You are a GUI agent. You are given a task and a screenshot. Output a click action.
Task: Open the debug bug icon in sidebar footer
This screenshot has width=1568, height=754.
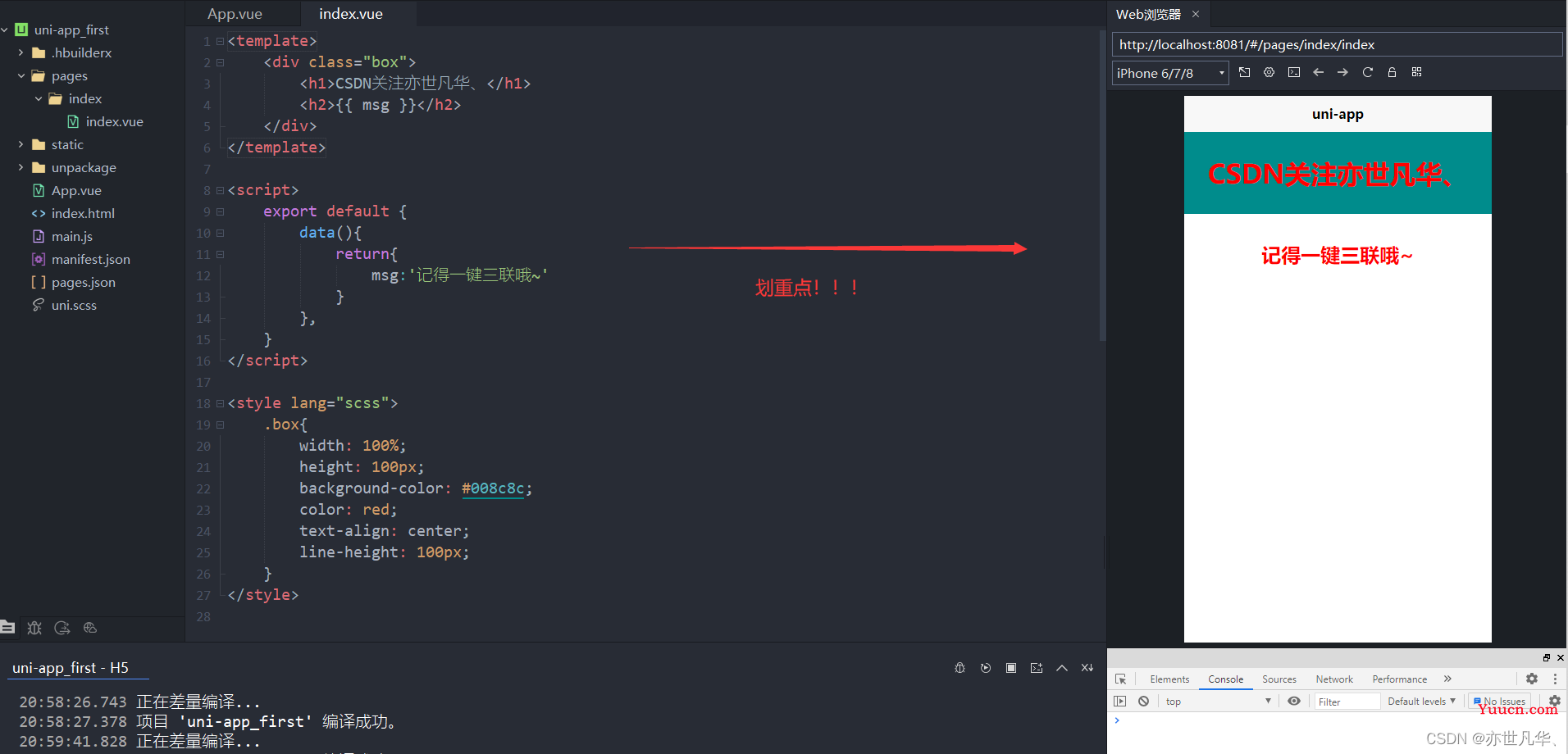click(x=34, y=627)
